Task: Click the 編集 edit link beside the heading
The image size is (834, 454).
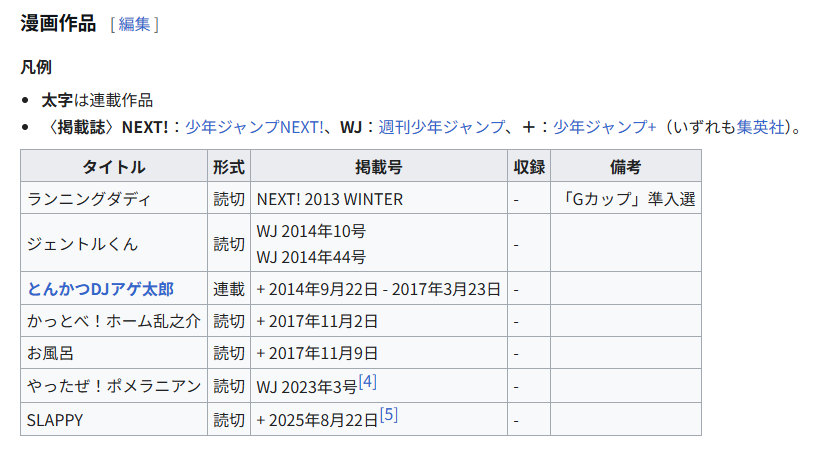Action: (x=134, y=24)
